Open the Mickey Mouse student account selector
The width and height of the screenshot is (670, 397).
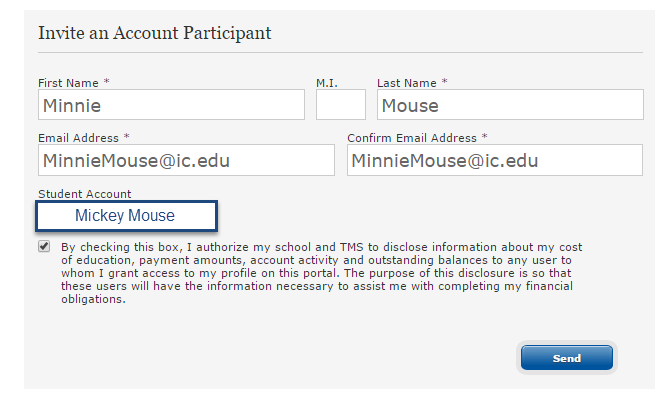(126, 216)
